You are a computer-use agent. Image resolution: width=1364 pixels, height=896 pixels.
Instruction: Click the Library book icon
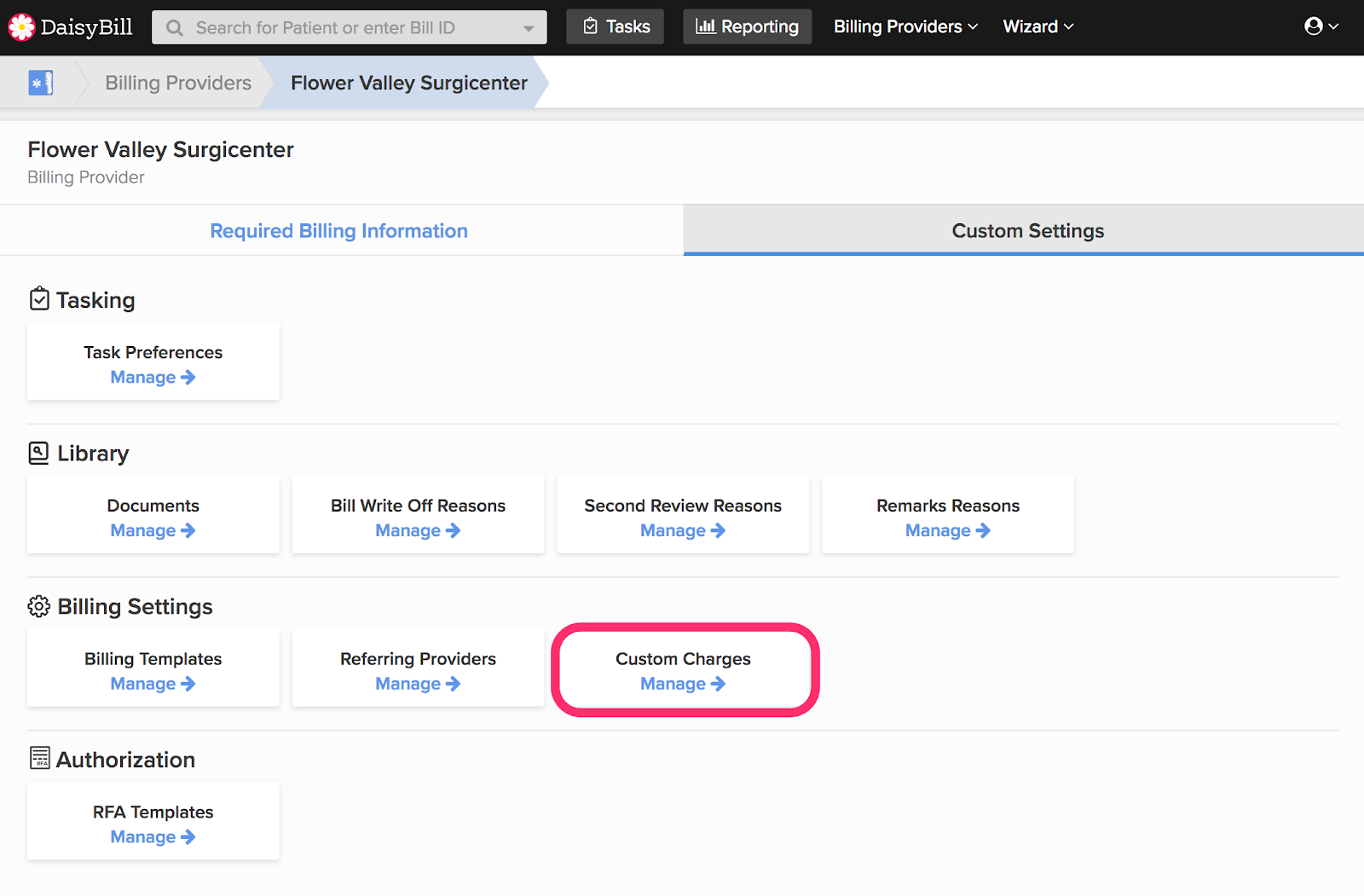39,453
